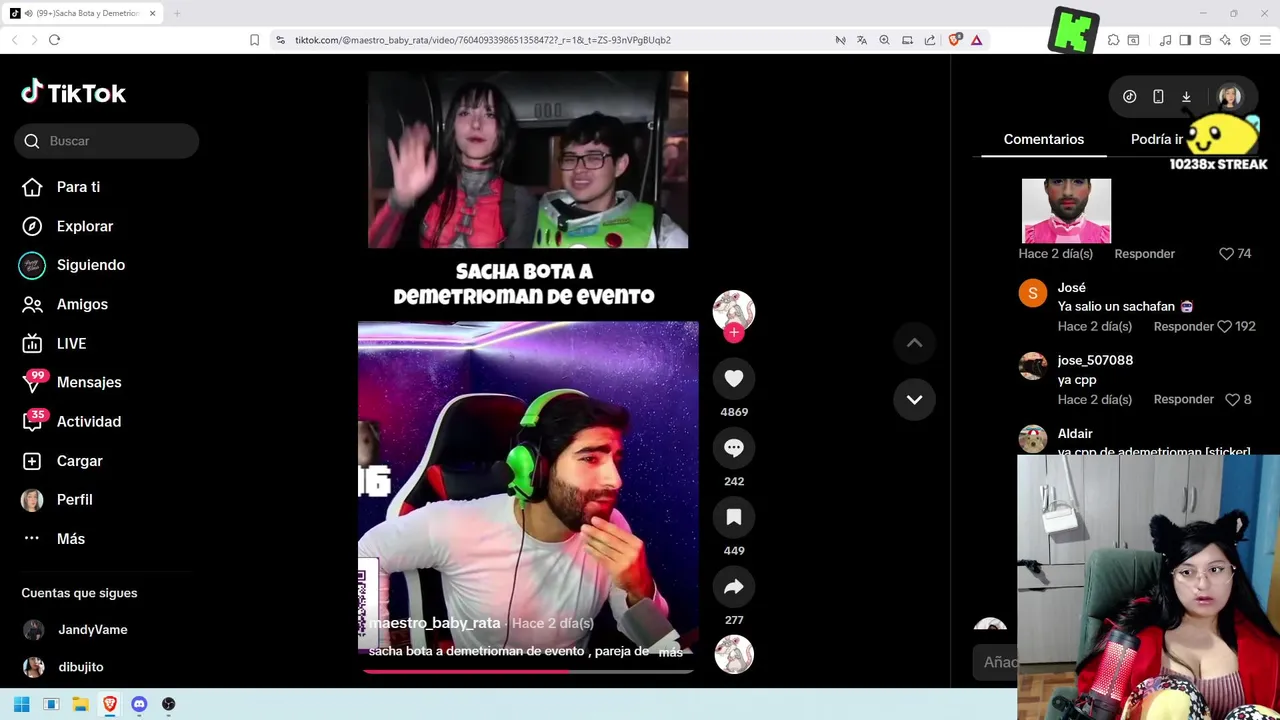Go to next video down arrow

[914, 399]
